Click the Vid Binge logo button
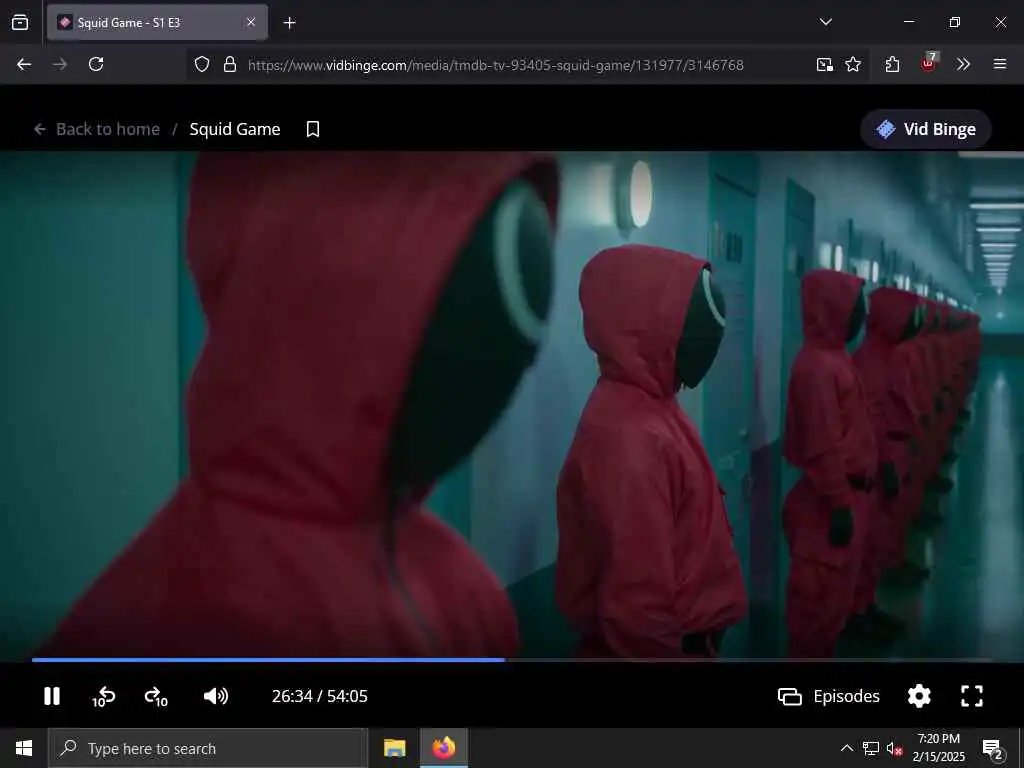 (x=926, y=129)
